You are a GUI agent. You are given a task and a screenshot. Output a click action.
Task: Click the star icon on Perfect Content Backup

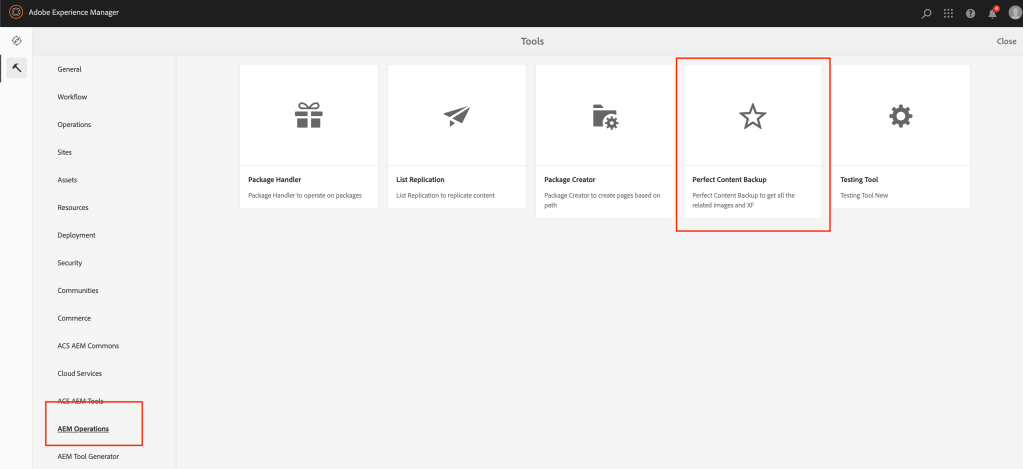coord(752,117)
